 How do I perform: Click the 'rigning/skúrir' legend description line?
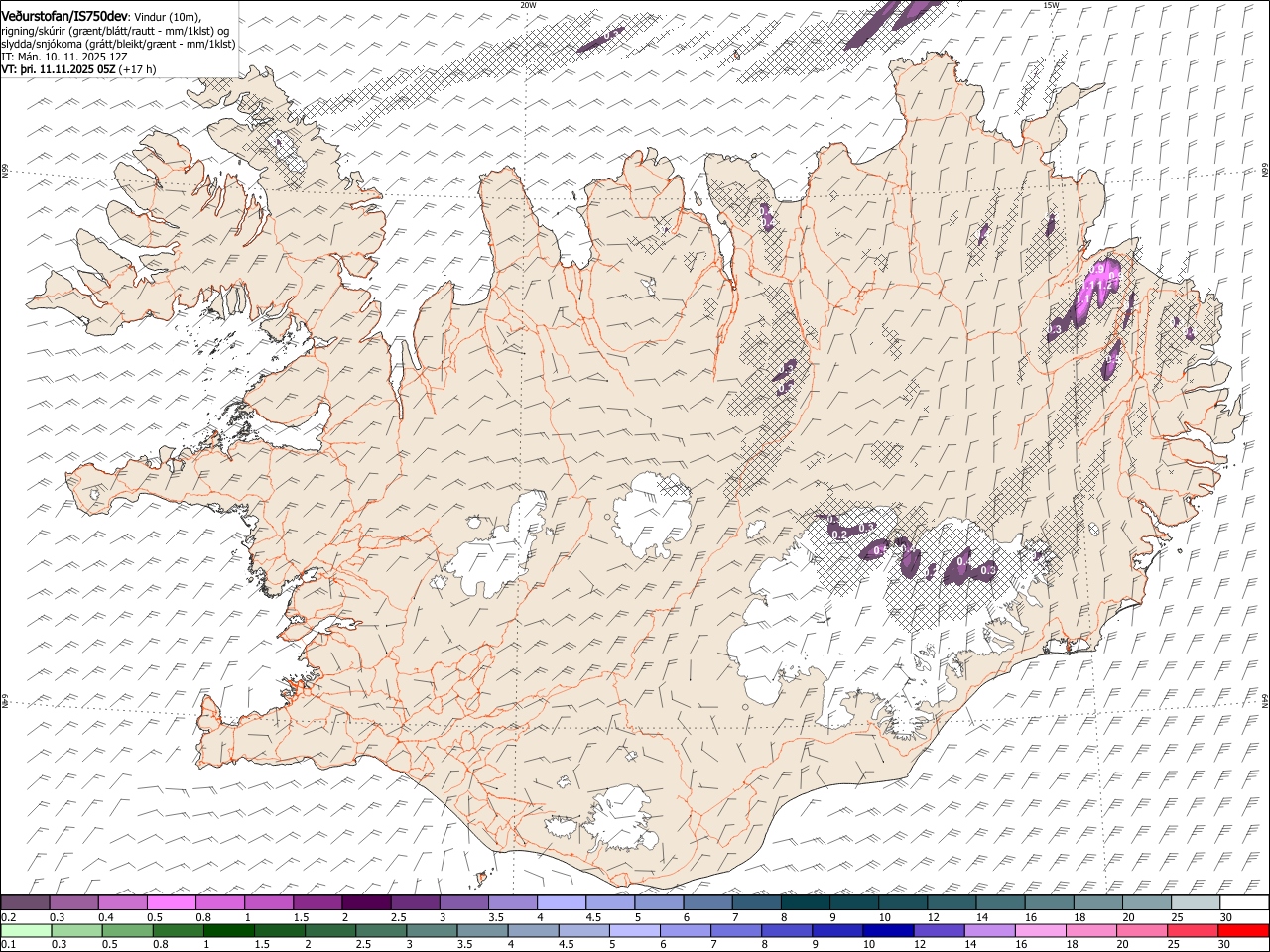(115, 31)
